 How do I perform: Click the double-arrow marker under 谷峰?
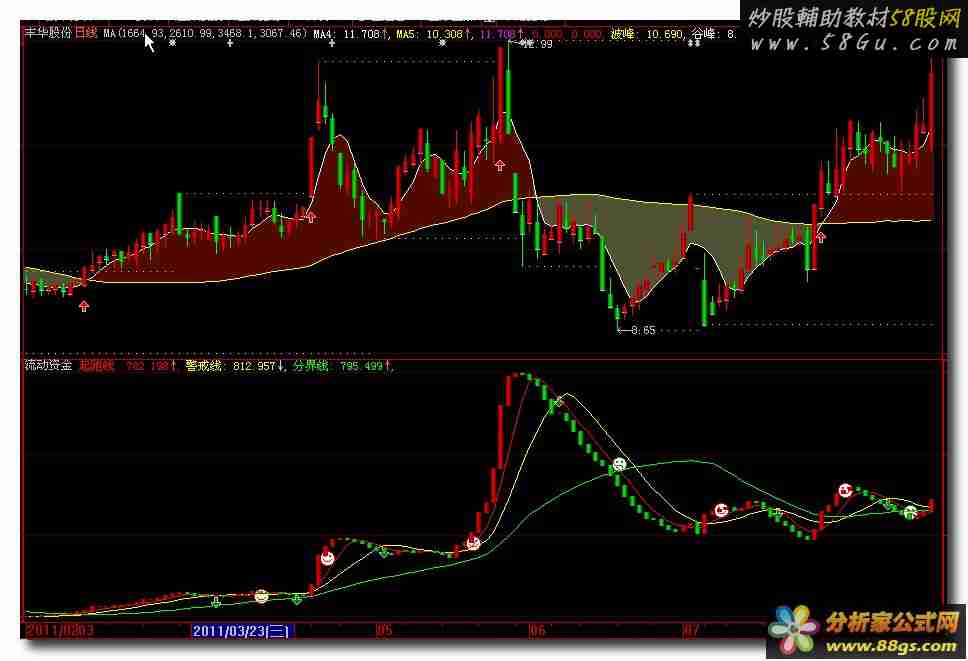click(695, 43)
